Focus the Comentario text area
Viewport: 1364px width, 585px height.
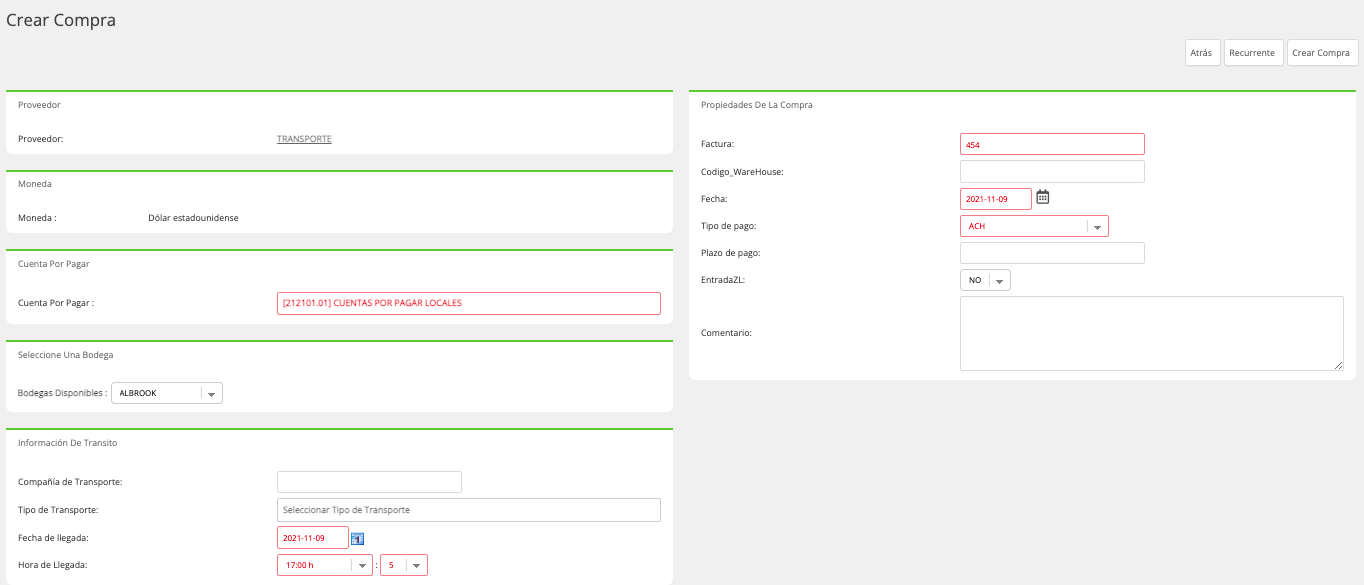tap(1151, 333)
